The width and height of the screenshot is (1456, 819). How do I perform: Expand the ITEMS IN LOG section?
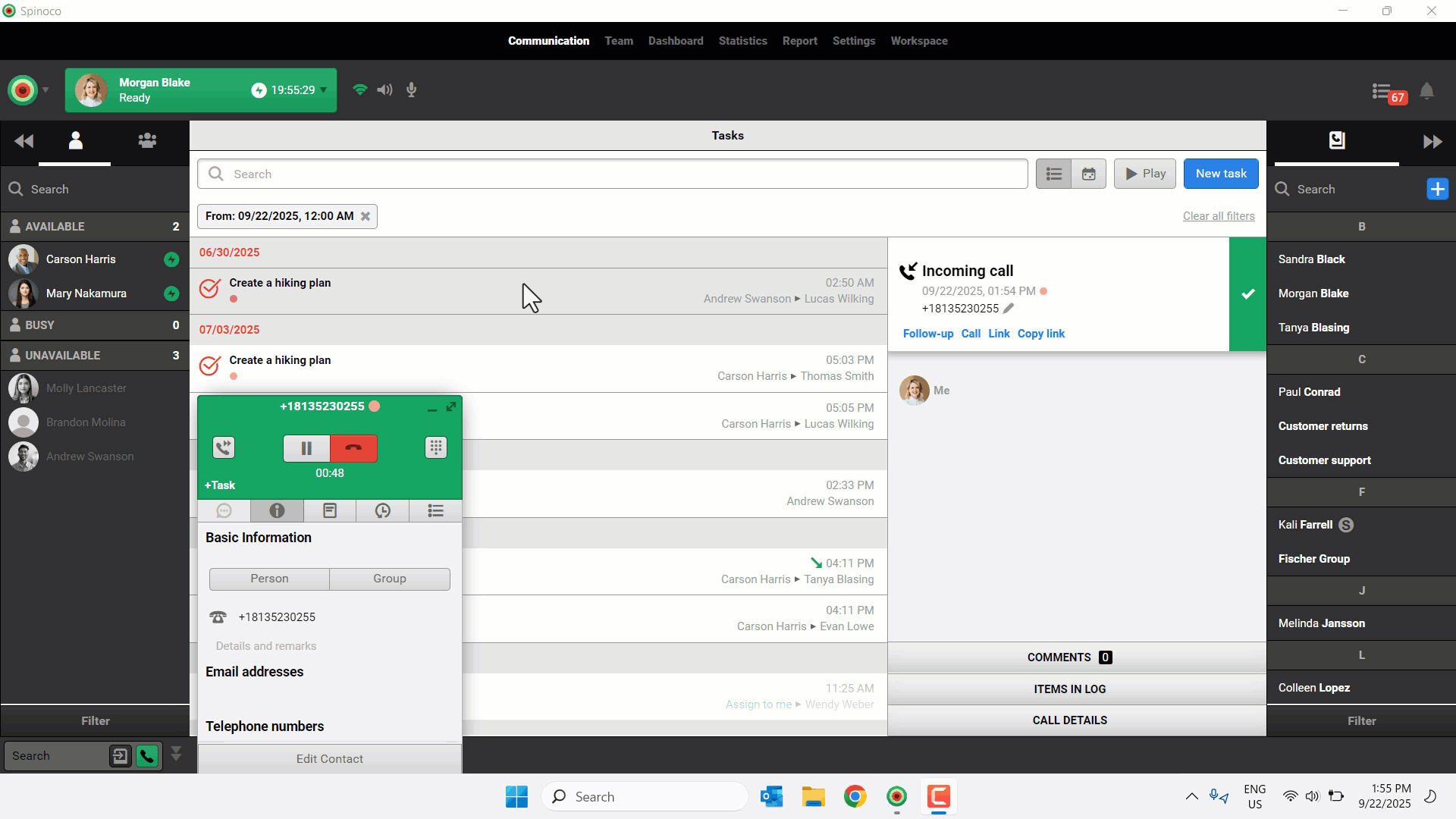[1069, 689]
